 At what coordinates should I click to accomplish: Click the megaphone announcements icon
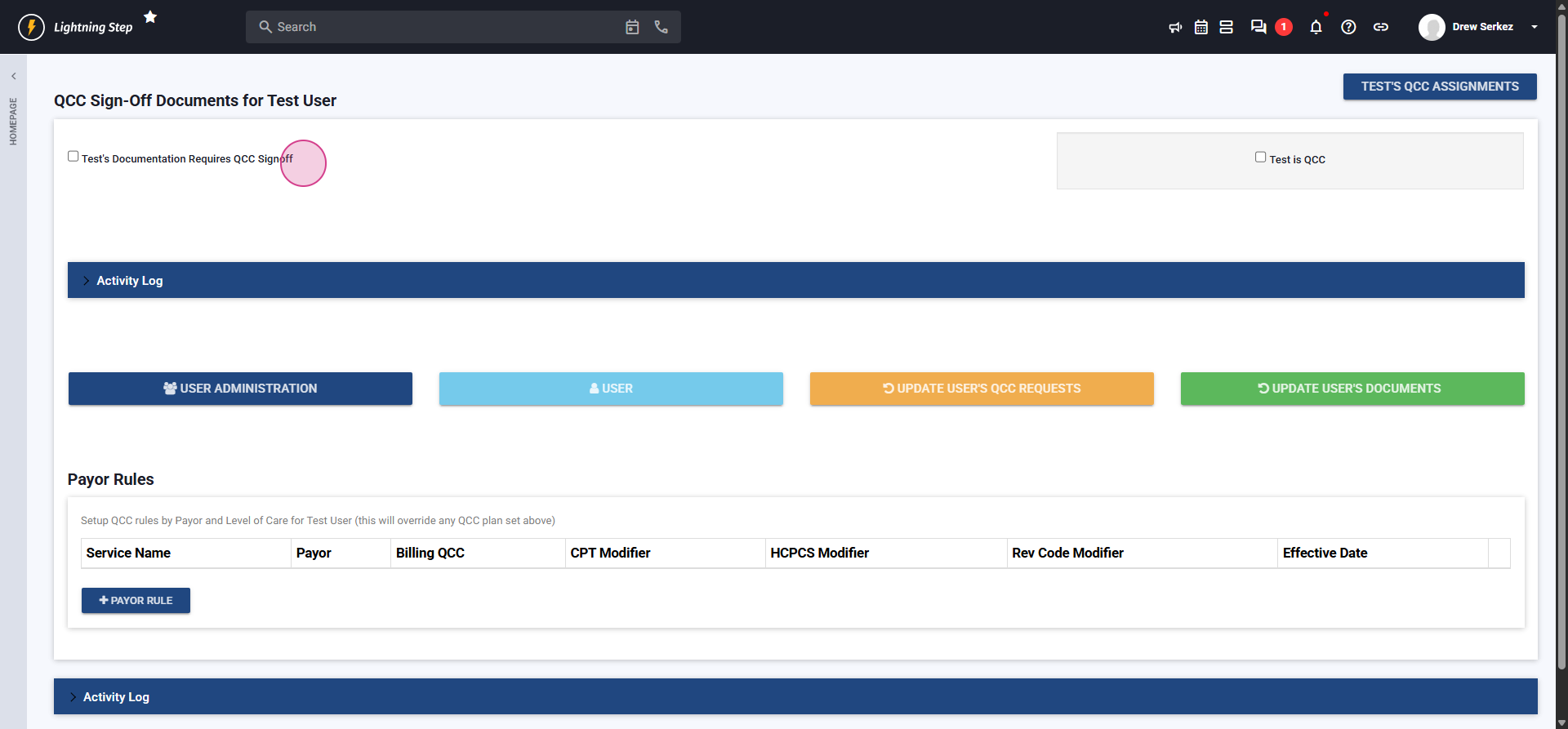coord(1175,27)
